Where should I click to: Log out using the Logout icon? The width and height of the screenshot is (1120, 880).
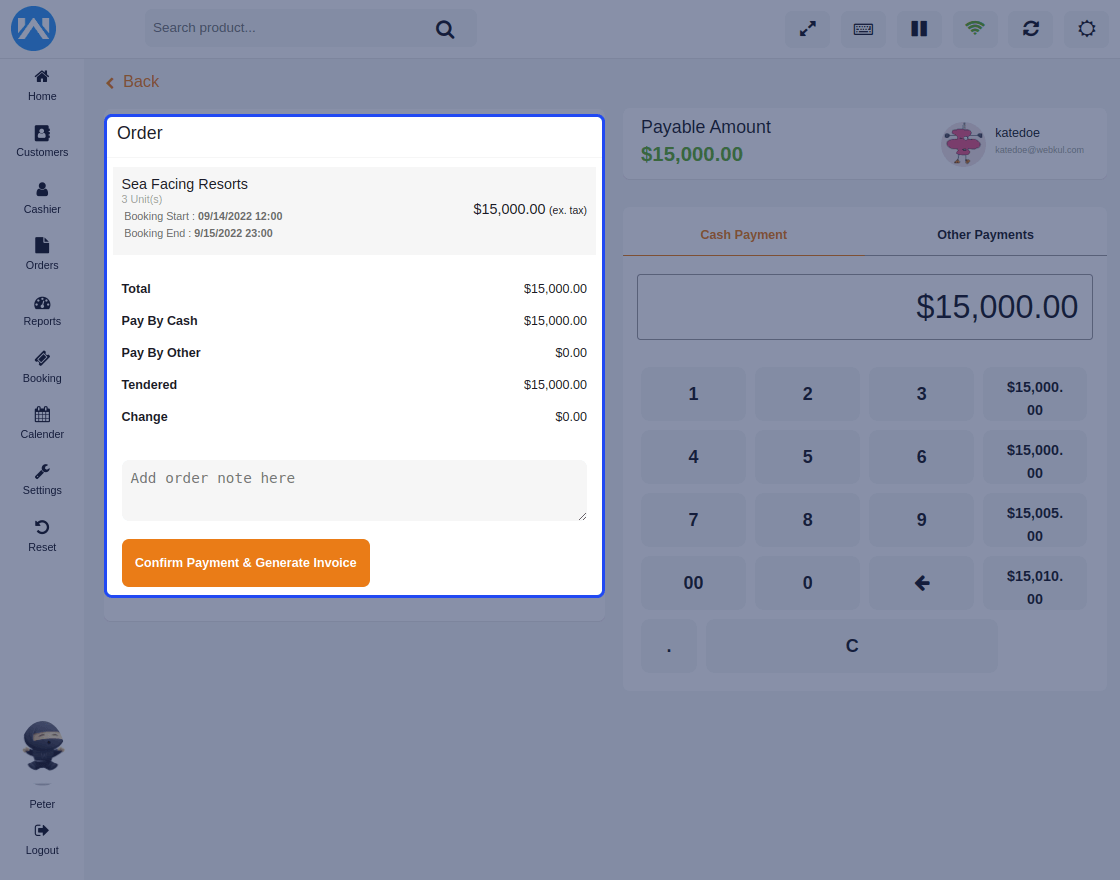42,838
